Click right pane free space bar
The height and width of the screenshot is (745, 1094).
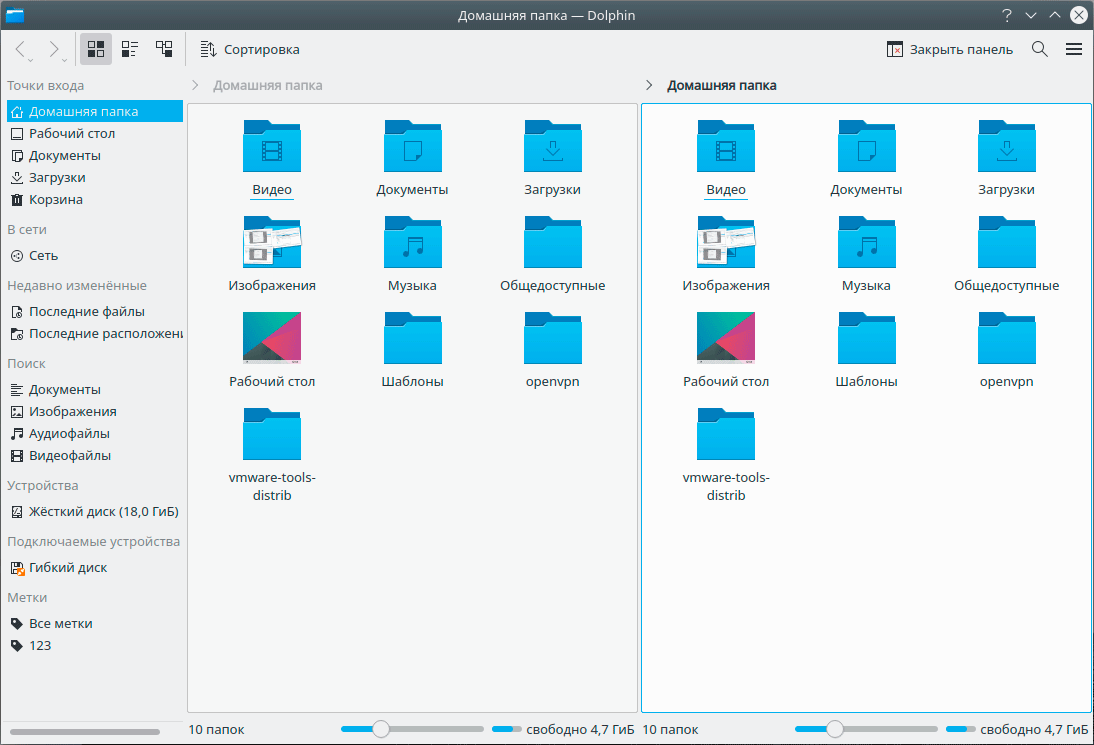[x=961, y=729]
